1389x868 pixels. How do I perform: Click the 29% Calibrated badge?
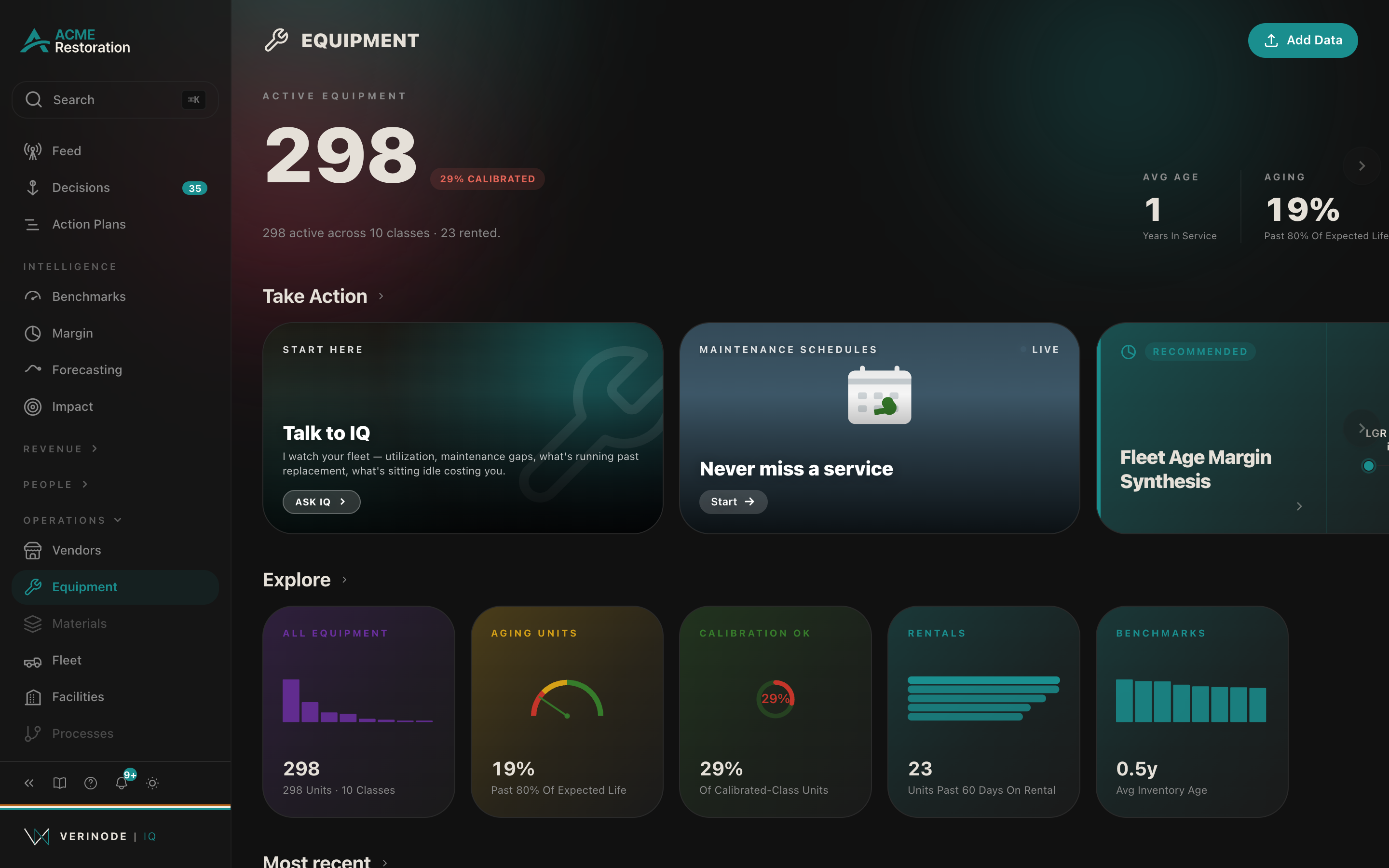point(487,179)
